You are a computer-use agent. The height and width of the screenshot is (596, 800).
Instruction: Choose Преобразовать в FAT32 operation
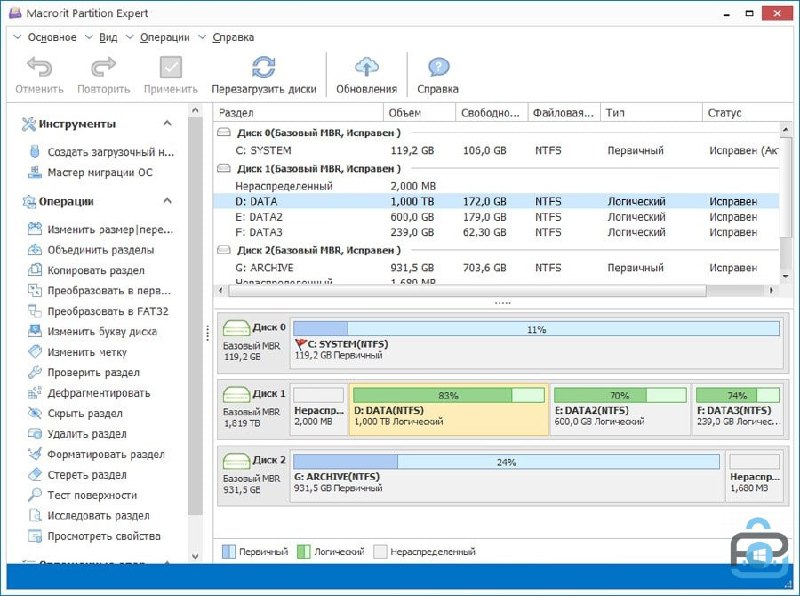coord(98,311)
